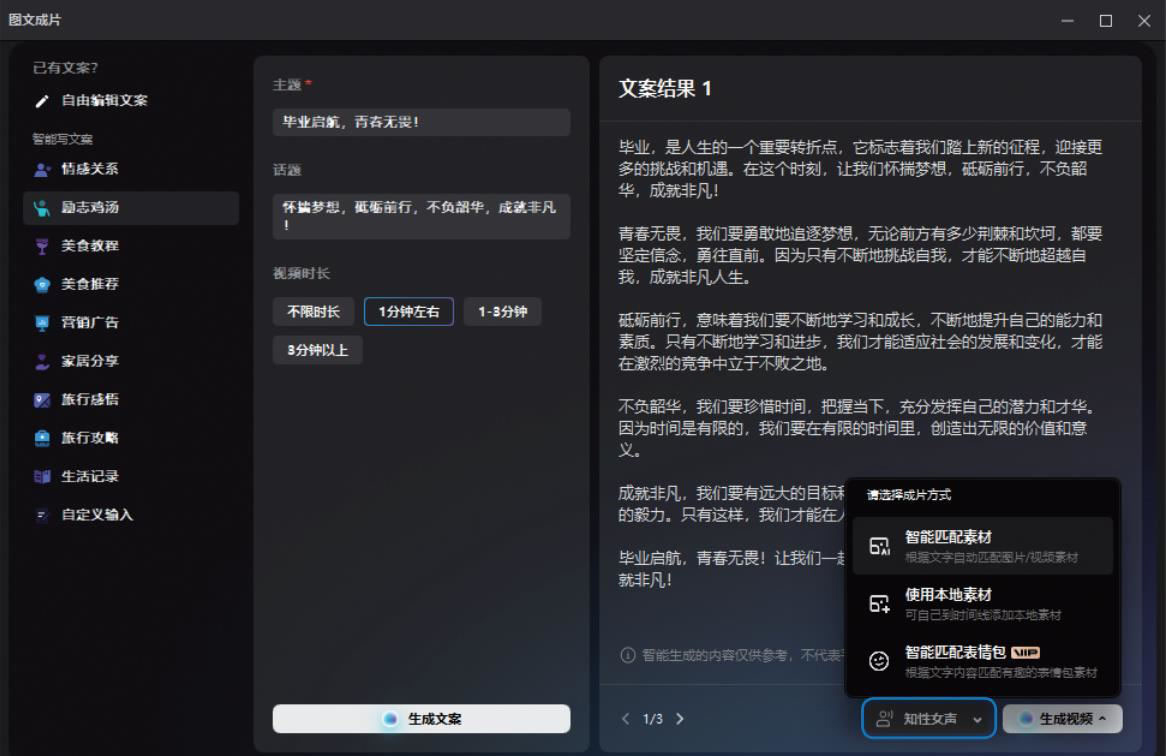The image size is (1166, 756).
Task: Go to next copy result arrow
Action: pos(680,719)
